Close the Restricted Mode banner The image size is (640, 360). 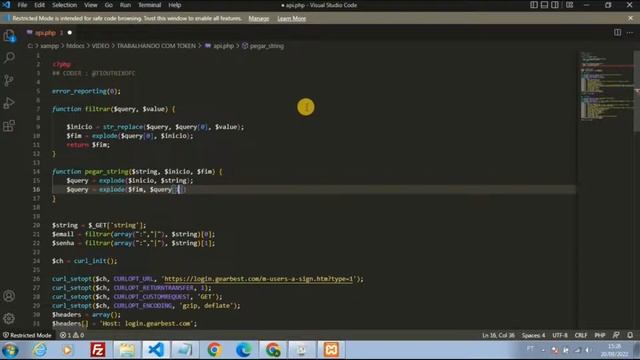pos(630,18)
